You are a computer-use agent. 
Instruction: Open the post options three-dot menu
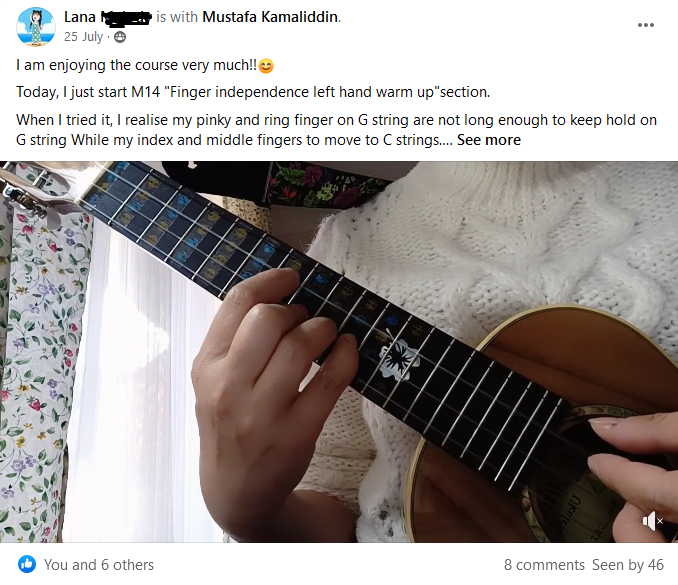646,25
